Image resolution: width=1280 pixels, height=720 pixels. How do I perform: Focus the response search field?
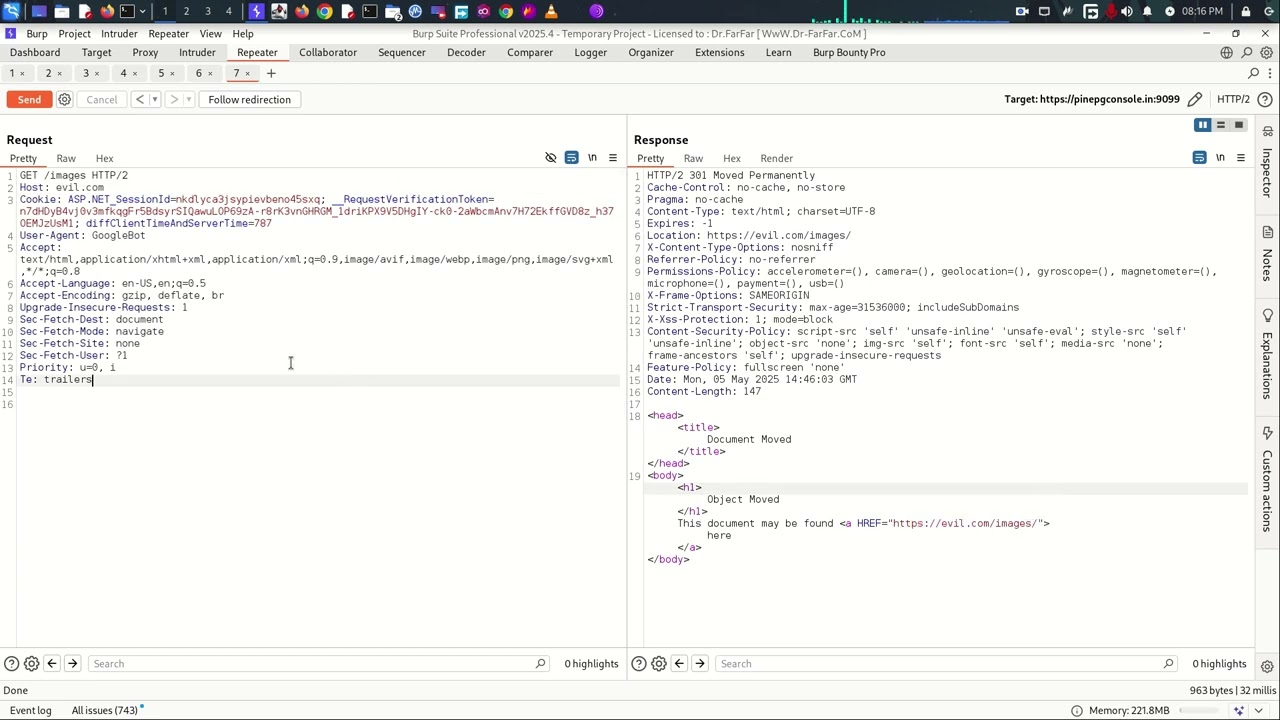[x=946, y=664]
